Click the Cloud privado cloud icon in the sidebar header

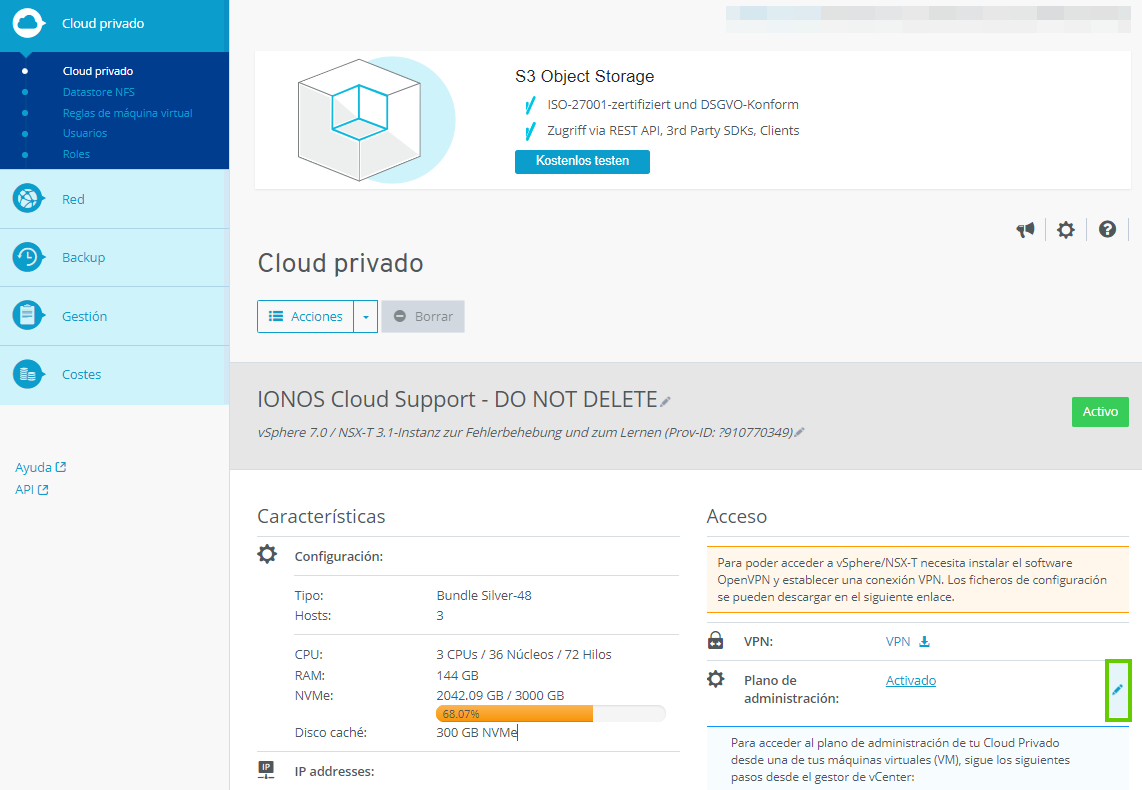[28, 23]
